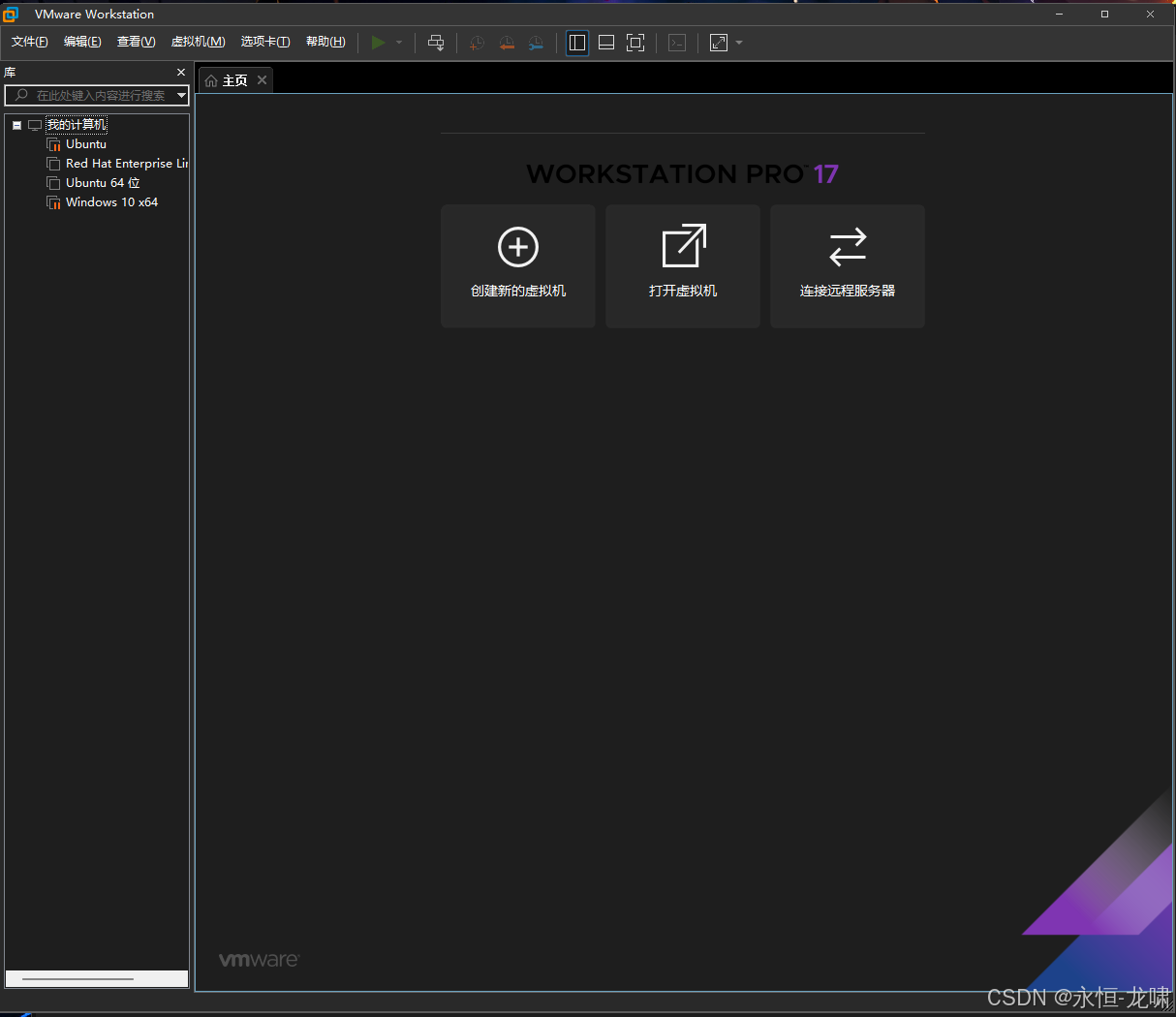Maximize the VMware Workstation window
The width and height of the screenshot is (1176, 1017).
click(1104, 14)
